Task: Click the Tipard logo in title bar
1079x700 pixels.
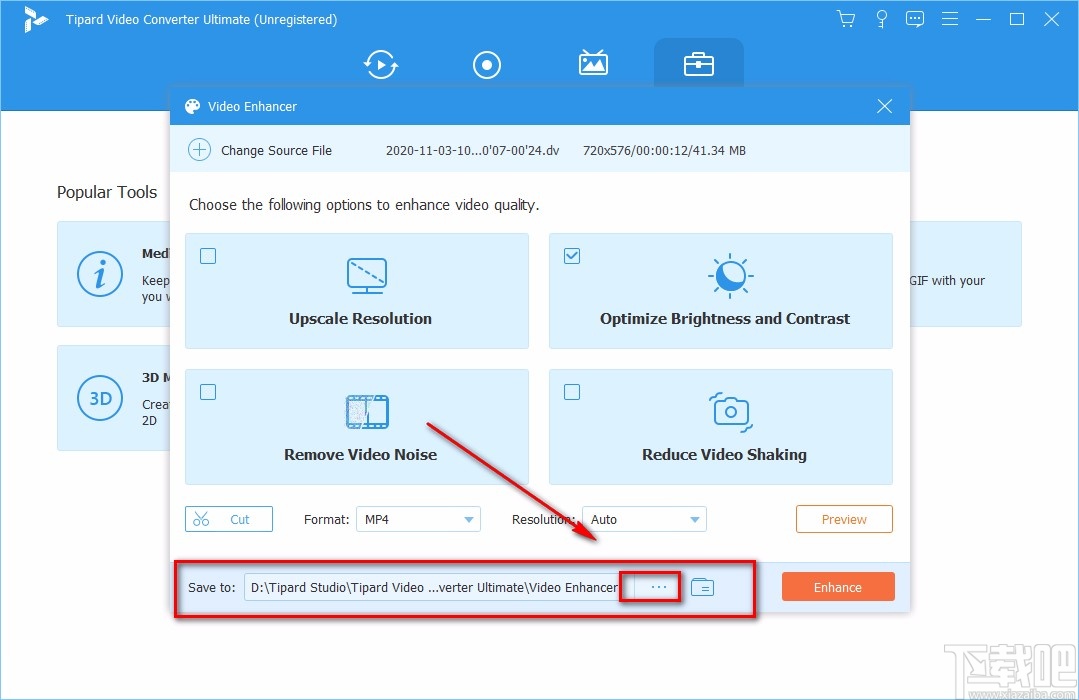Action: point(34,19)
